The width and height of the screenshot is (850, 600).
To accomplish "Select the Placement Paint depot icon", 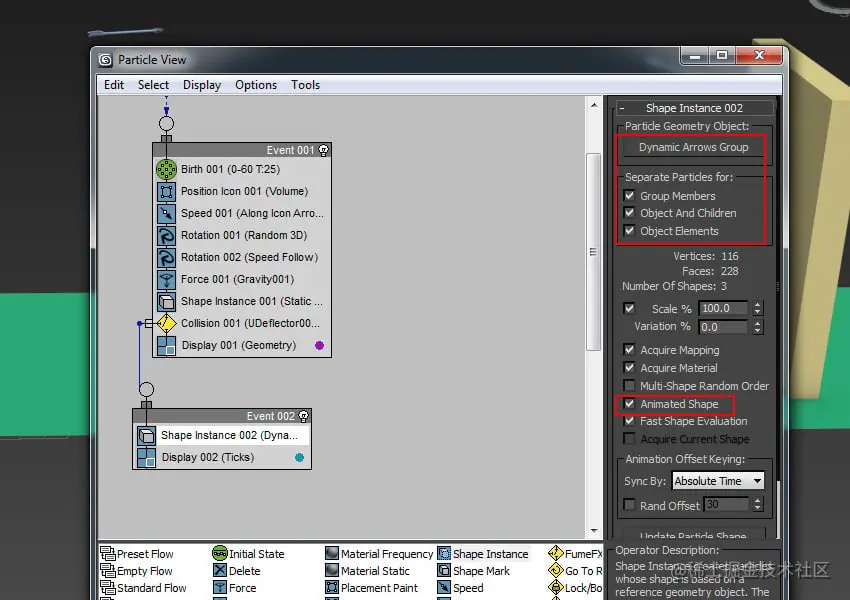I will pos(332,588).
